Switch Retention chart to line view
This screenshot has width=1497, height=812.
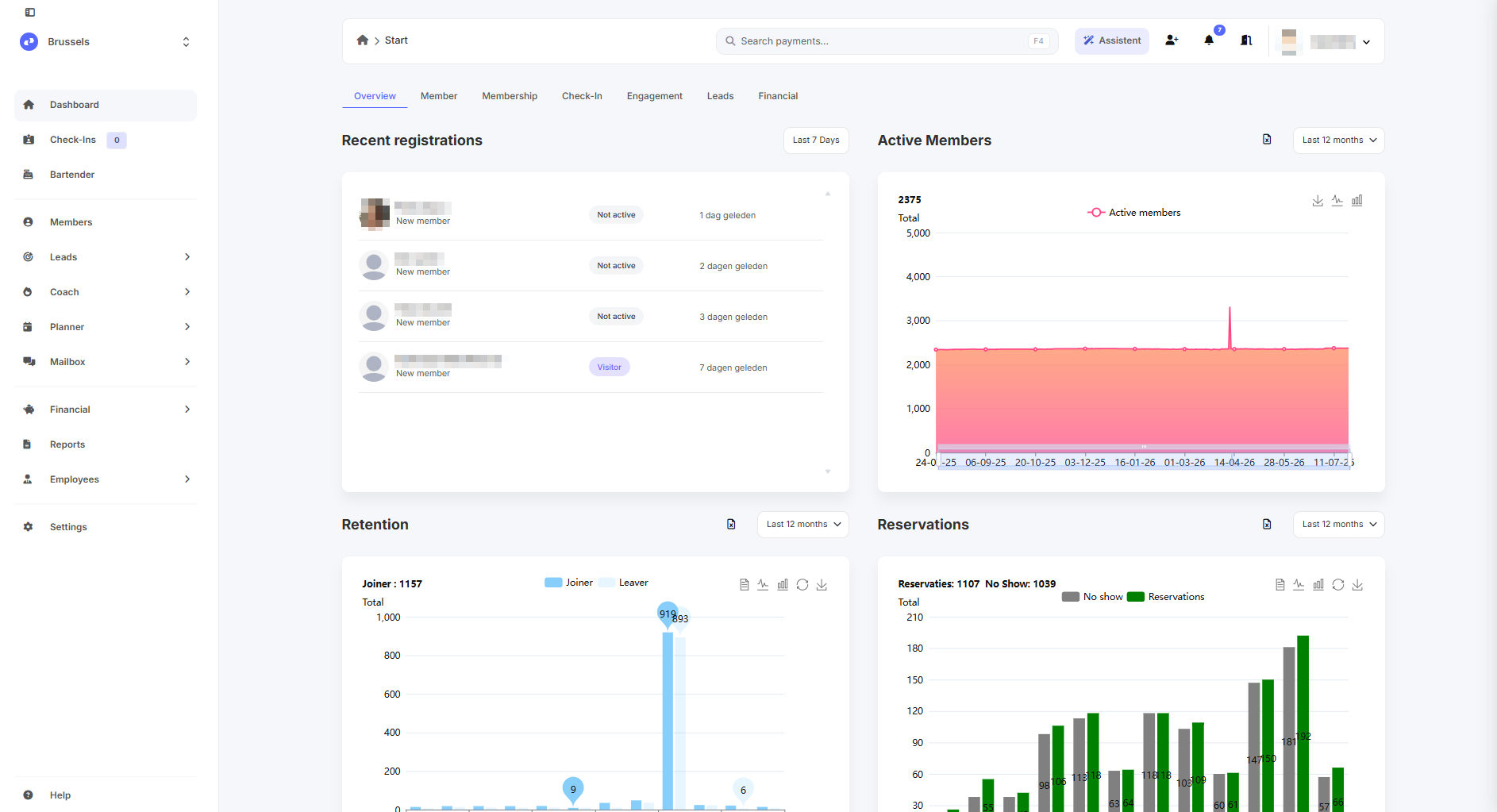coord(763,585)
